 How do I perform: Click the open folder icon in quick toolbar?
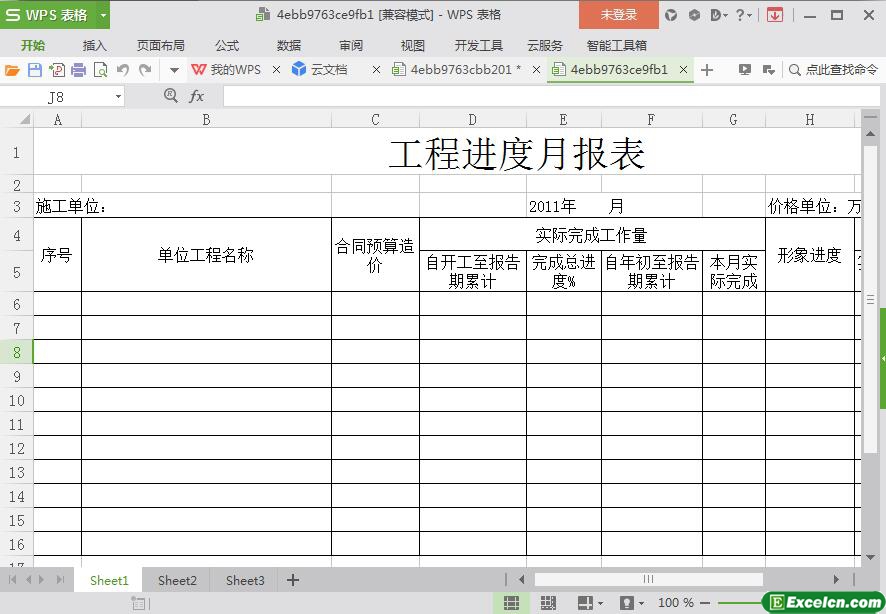12,70
